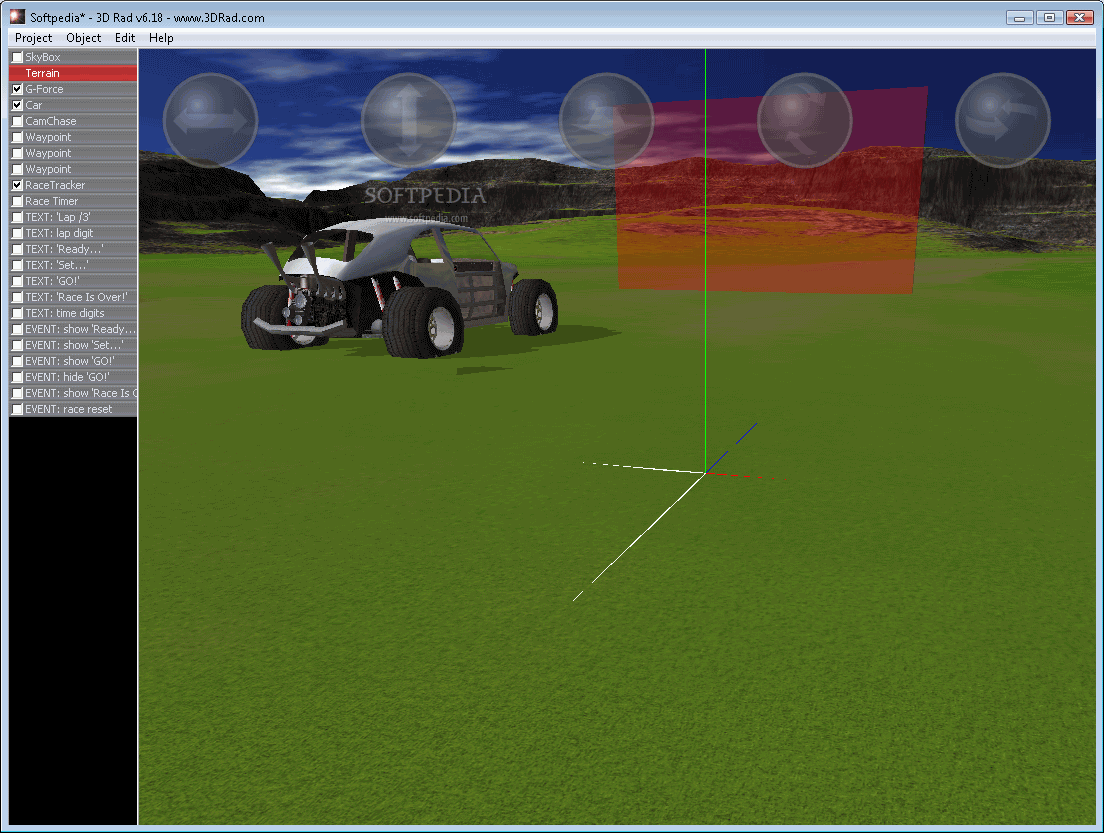Screen dimensions: 1104x833
Task: Select the highlighted Terrain row
Action: [x=73, y=73]
